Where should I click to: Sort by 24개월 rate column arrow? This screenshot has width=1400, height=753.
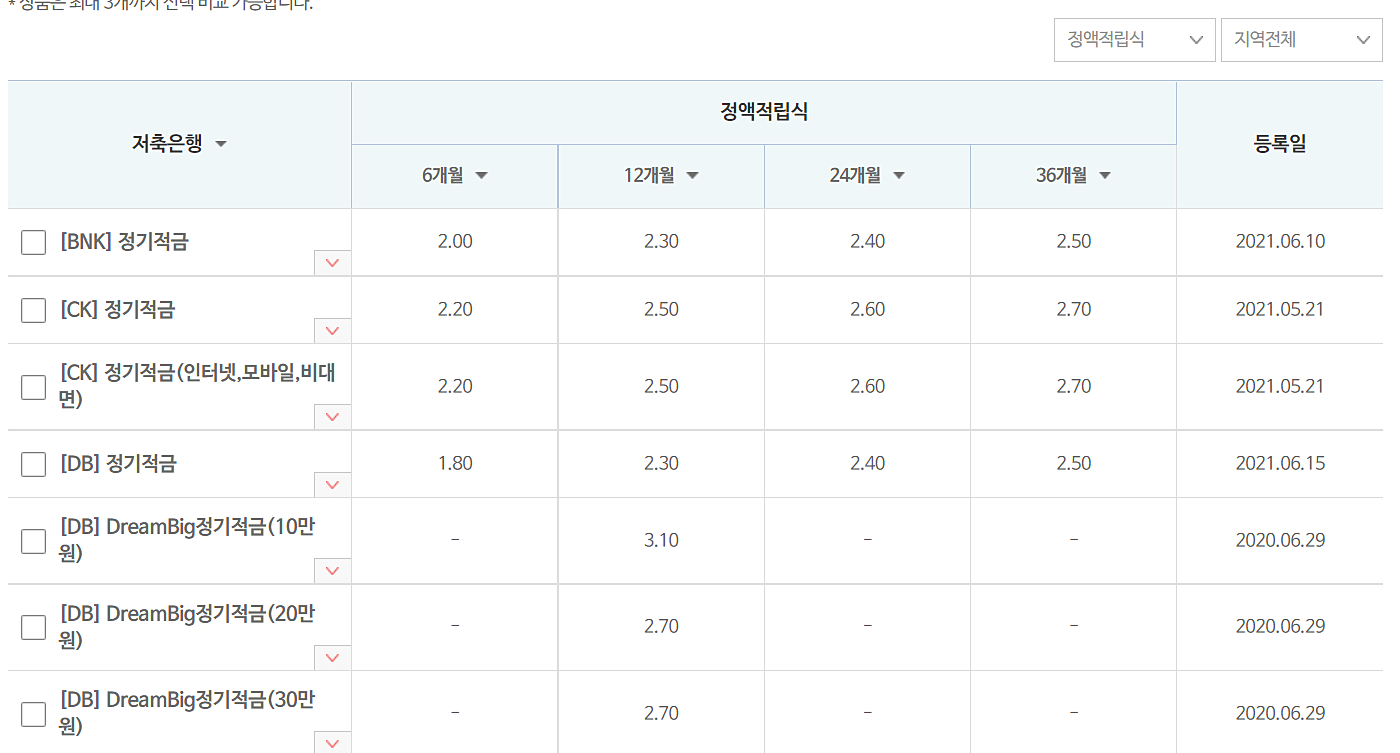tap(898, 176)
